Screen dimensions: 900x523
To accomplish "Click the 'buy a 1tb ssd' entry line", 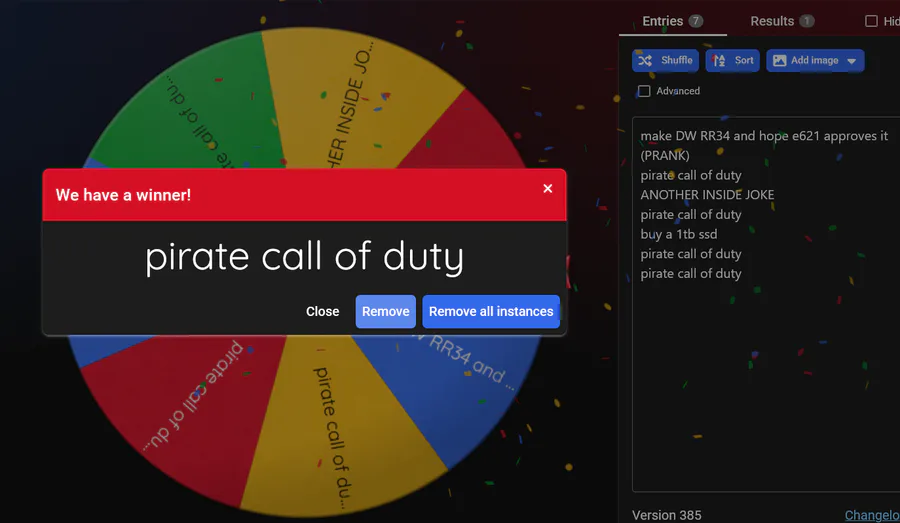I will [x=679, y=234].
